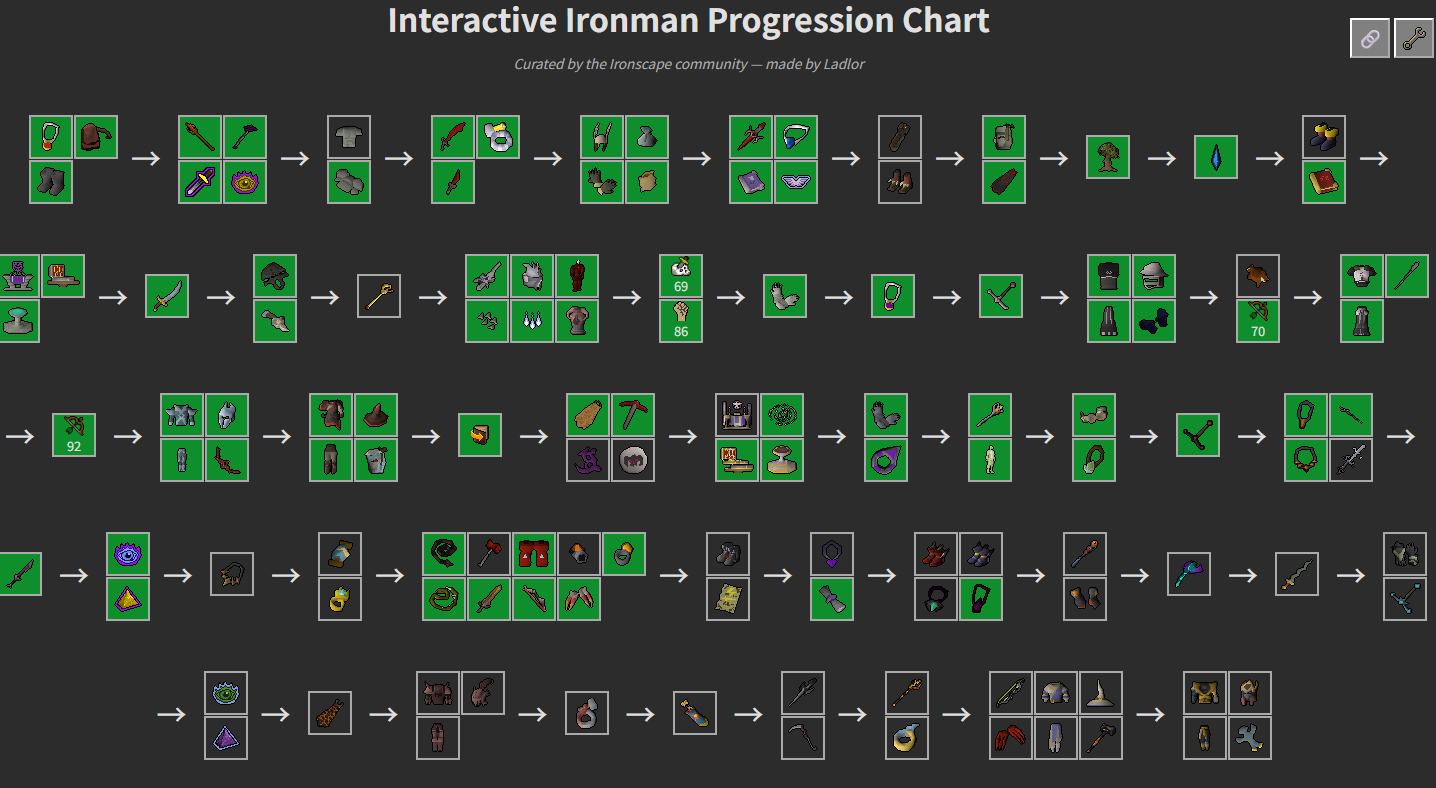
Task: Toggle the green tree icon tile
Action: [x=1108, y=157]
